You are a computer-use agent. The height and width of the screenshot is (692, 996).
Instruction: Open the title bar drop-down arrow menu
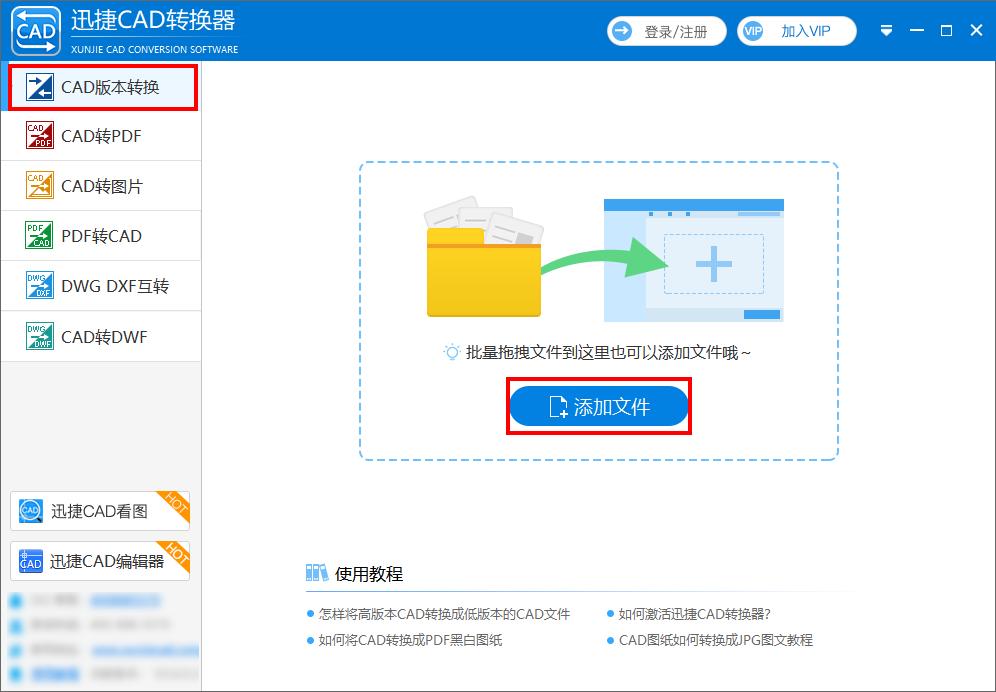click(x=886, y=30)
